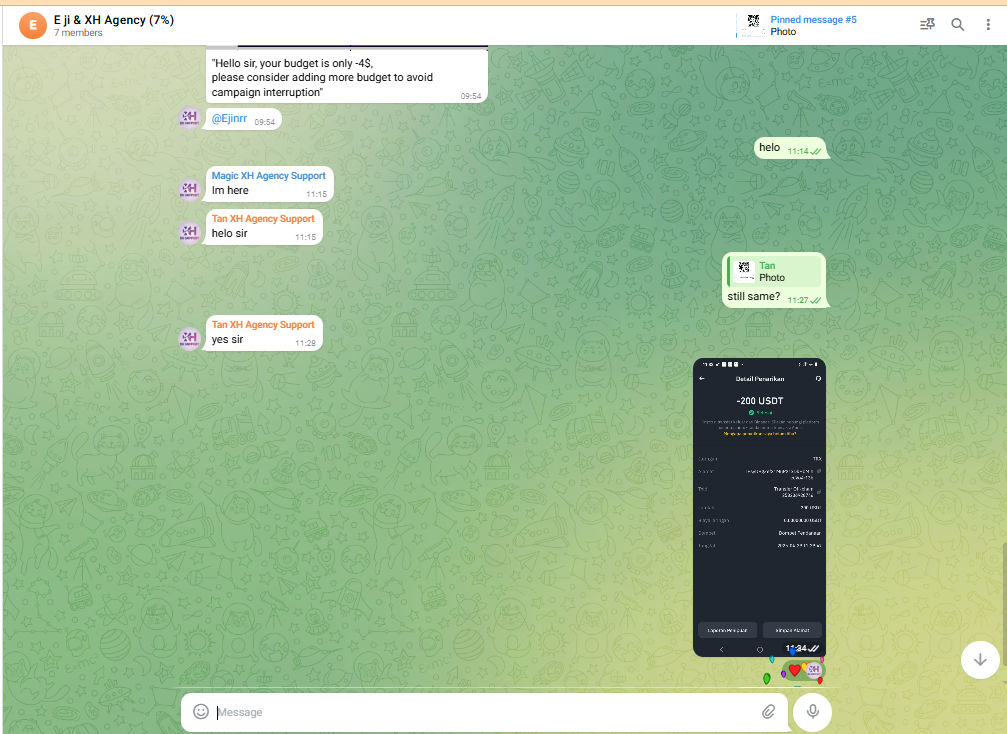1007x734 pixels.
Task: Open the three-dot more options menu
Action: pyautogui.click(x=987, y=25)
